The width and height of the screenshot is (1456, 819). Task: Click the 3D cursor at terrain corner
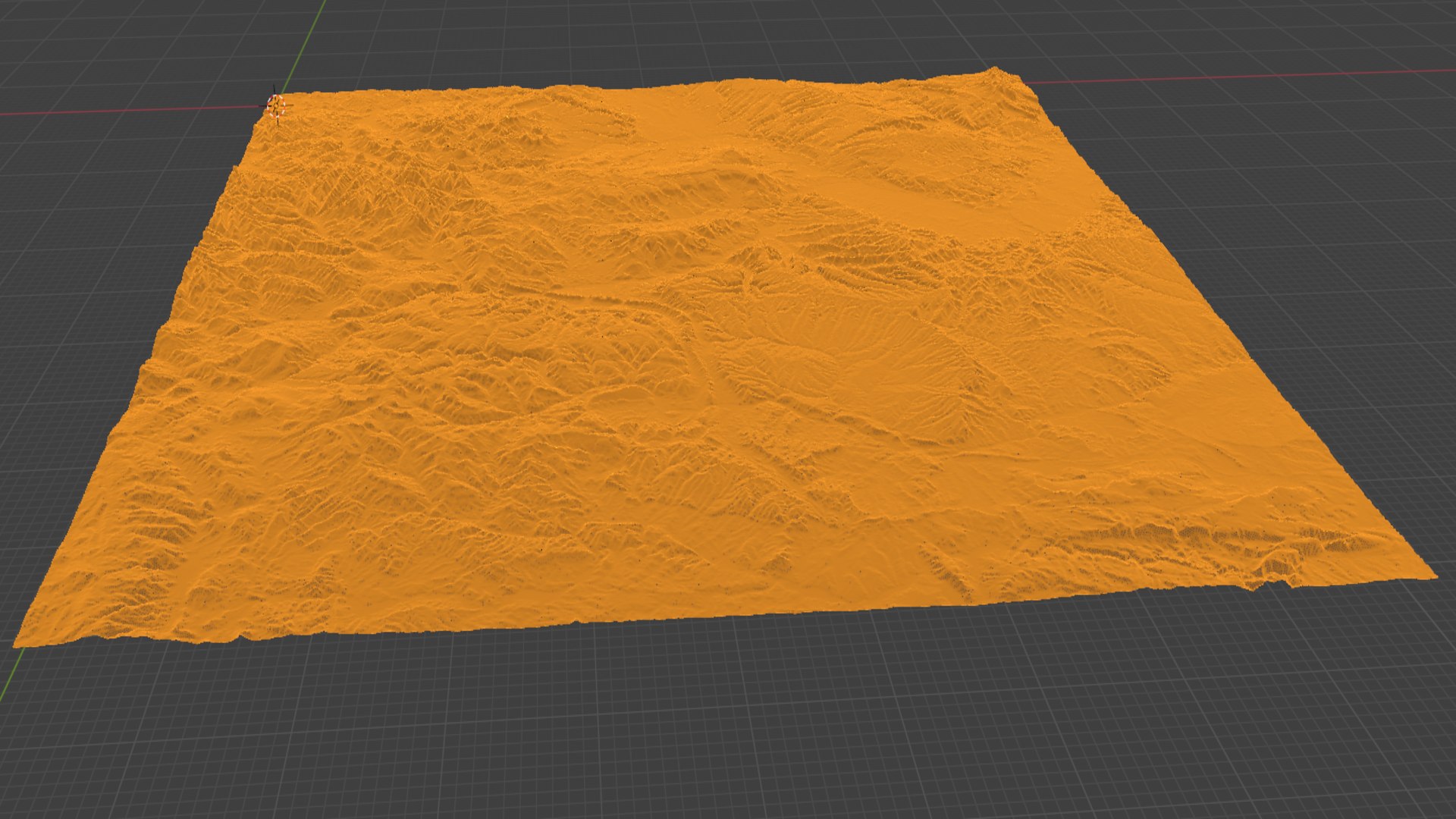coord(276,106)
